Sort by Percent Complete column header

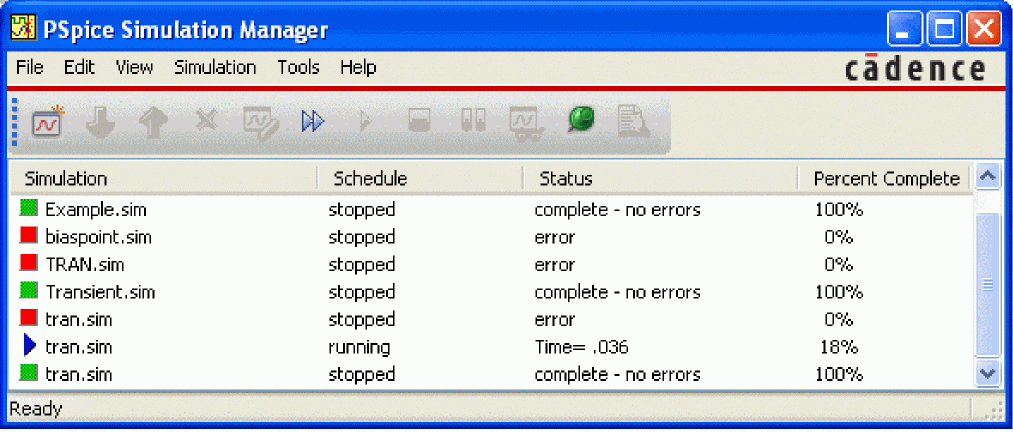click(886, 179)
